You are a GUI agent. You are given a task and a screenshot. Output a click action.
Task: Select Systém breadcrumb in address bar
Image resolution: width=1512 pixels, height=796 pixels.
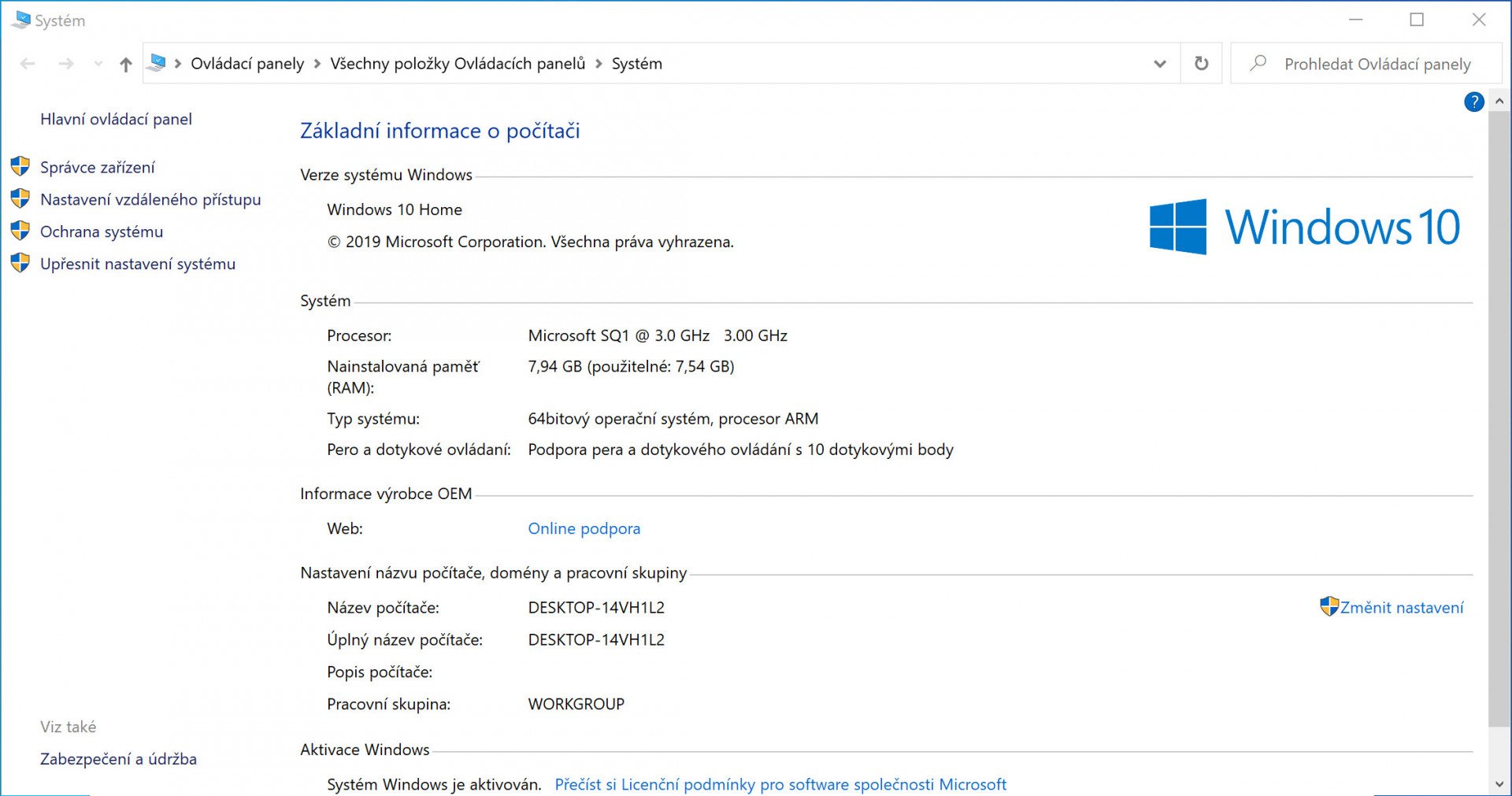coord(637,64)
